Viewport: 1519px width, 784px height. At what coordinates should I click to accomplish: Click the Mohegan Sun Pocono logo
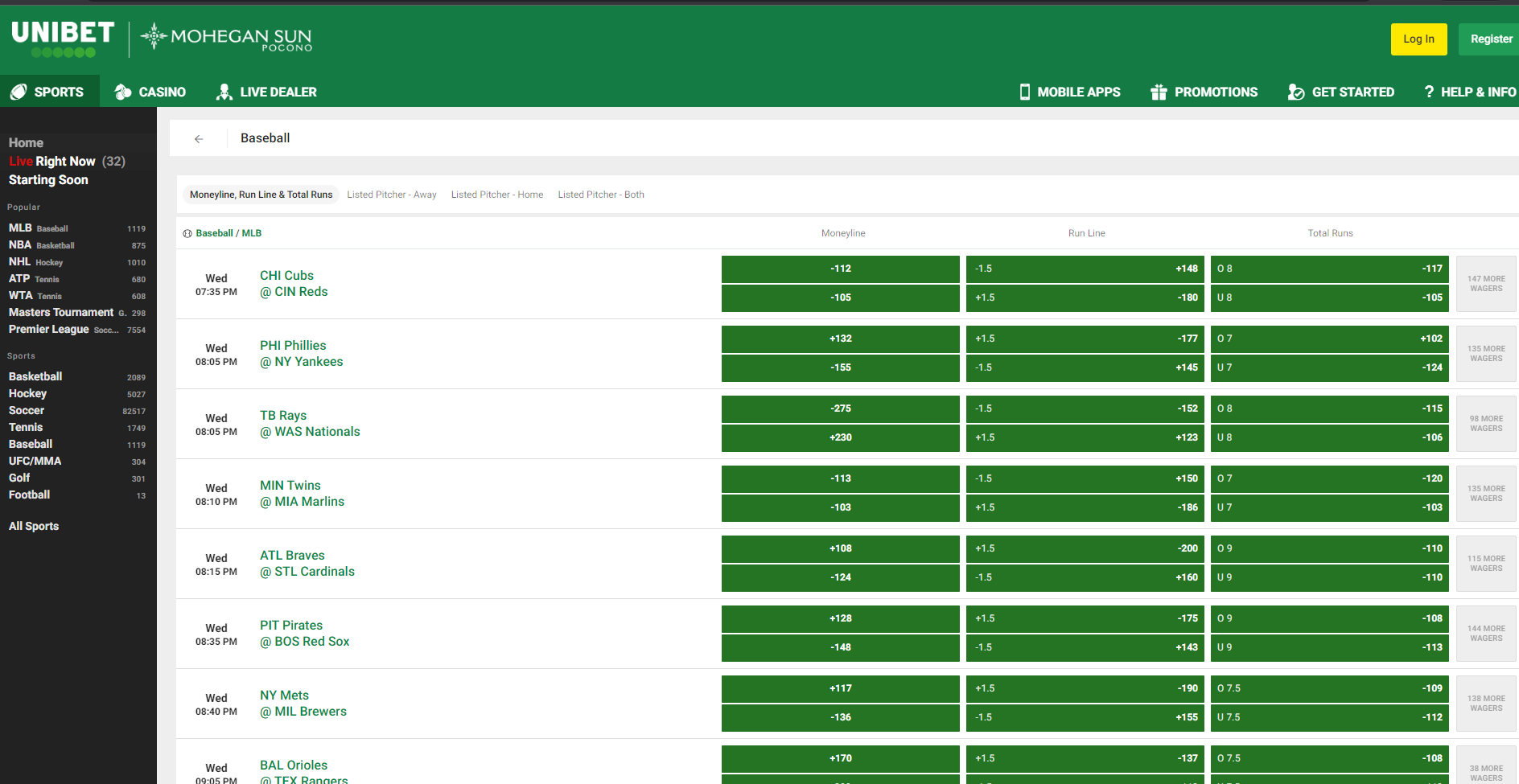tap(226, 38)
